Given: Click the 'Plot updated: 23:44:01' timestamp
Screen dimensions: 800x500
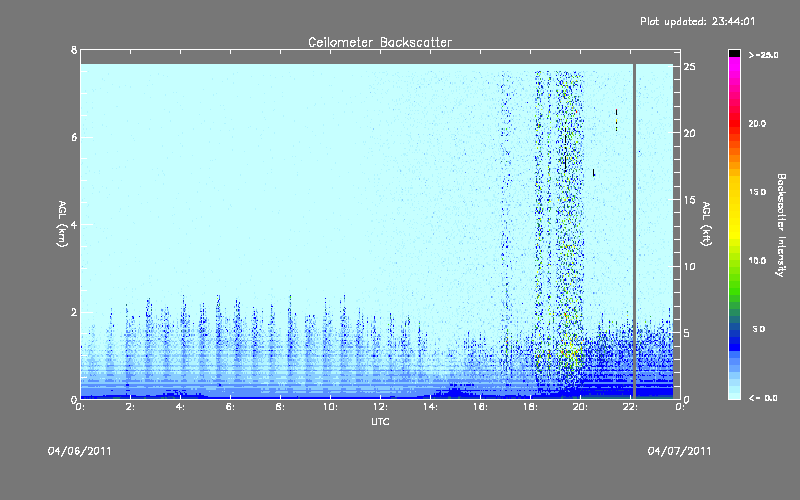Looking at the screenshot, I should tap(697, 21).
